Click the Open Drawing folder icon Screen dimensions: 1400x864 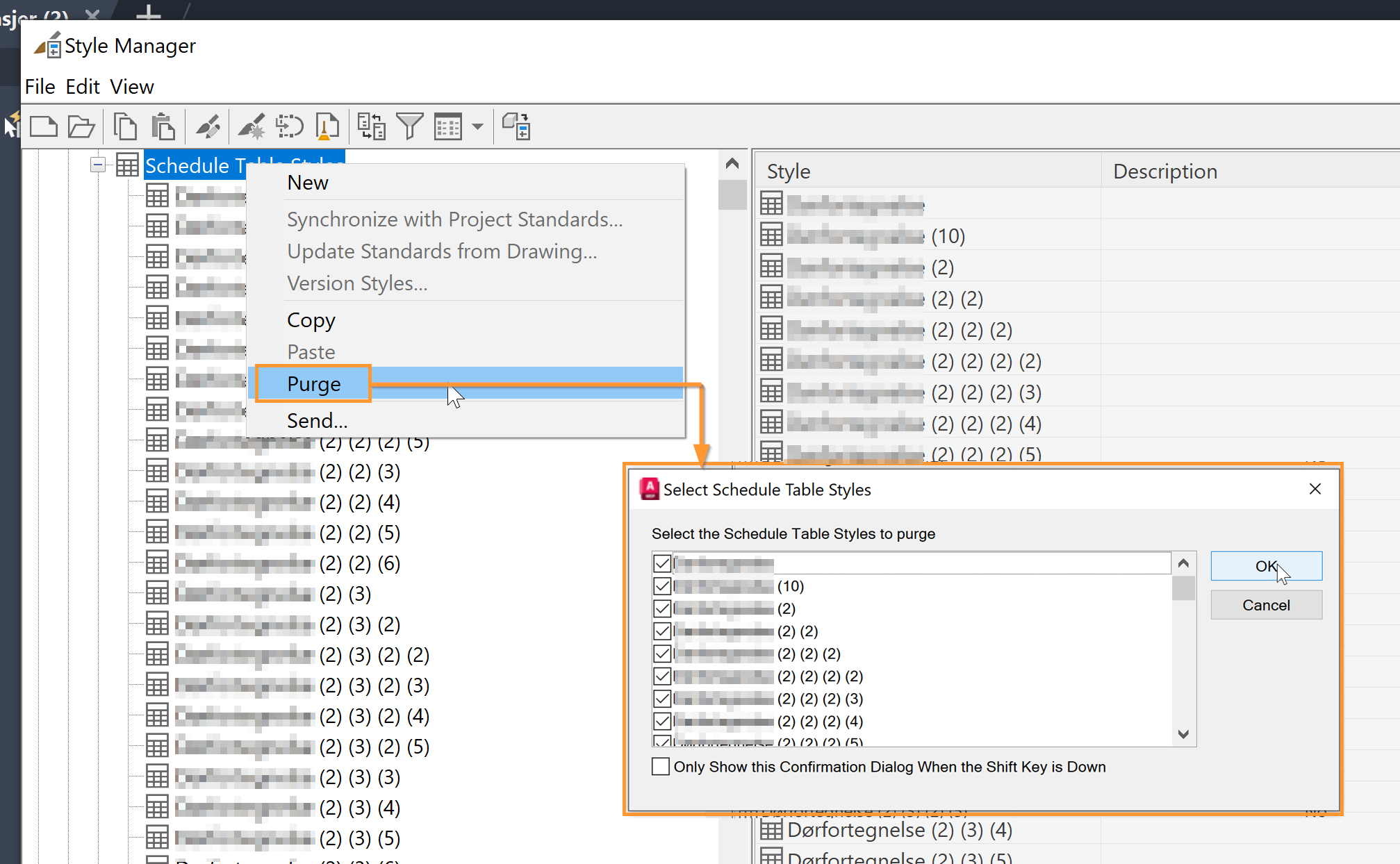(81, 126)
